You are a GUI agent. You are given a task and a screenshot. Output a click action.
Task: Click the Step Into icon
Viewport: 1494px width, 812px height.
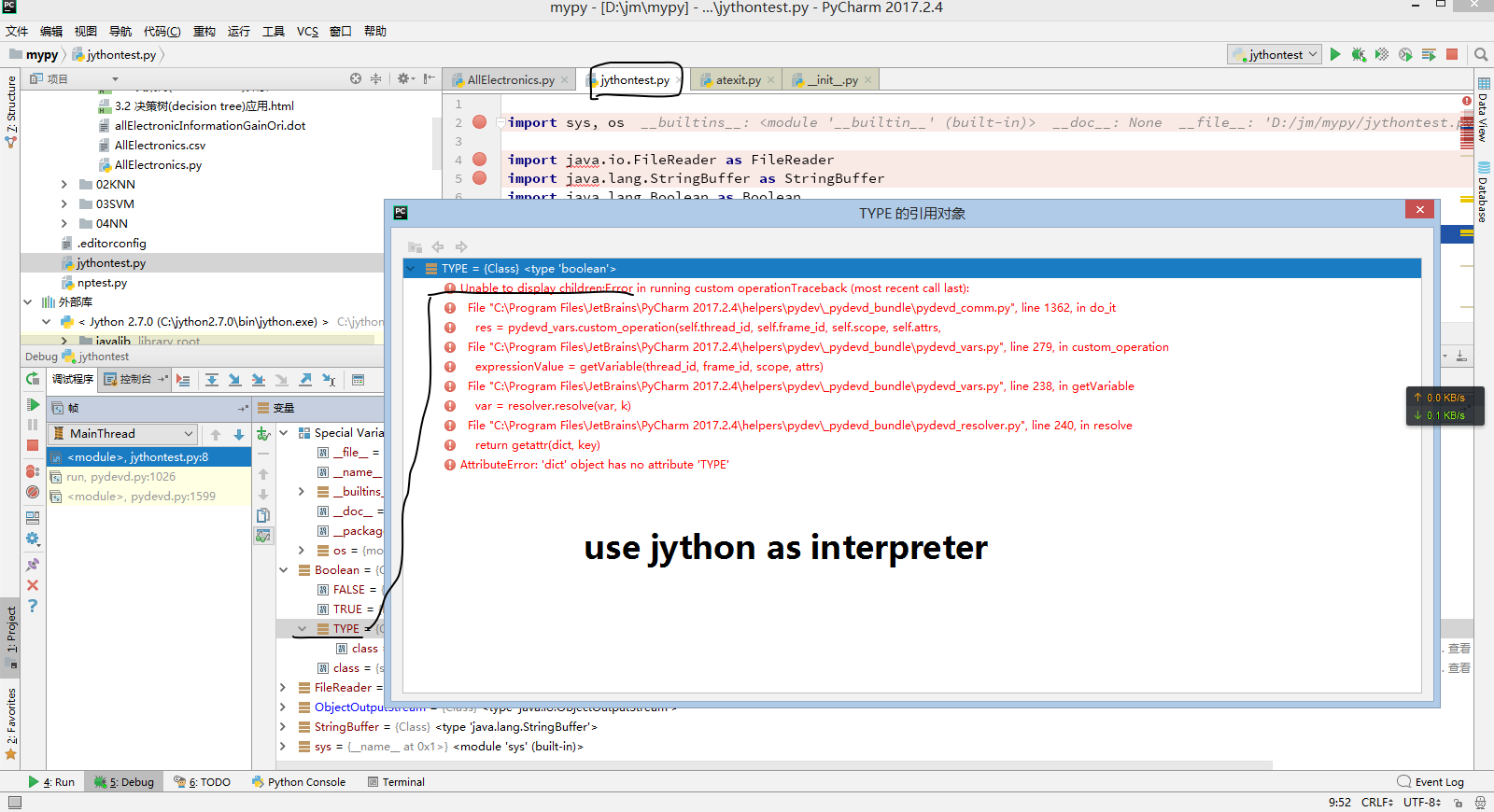[x=234, y=380]
